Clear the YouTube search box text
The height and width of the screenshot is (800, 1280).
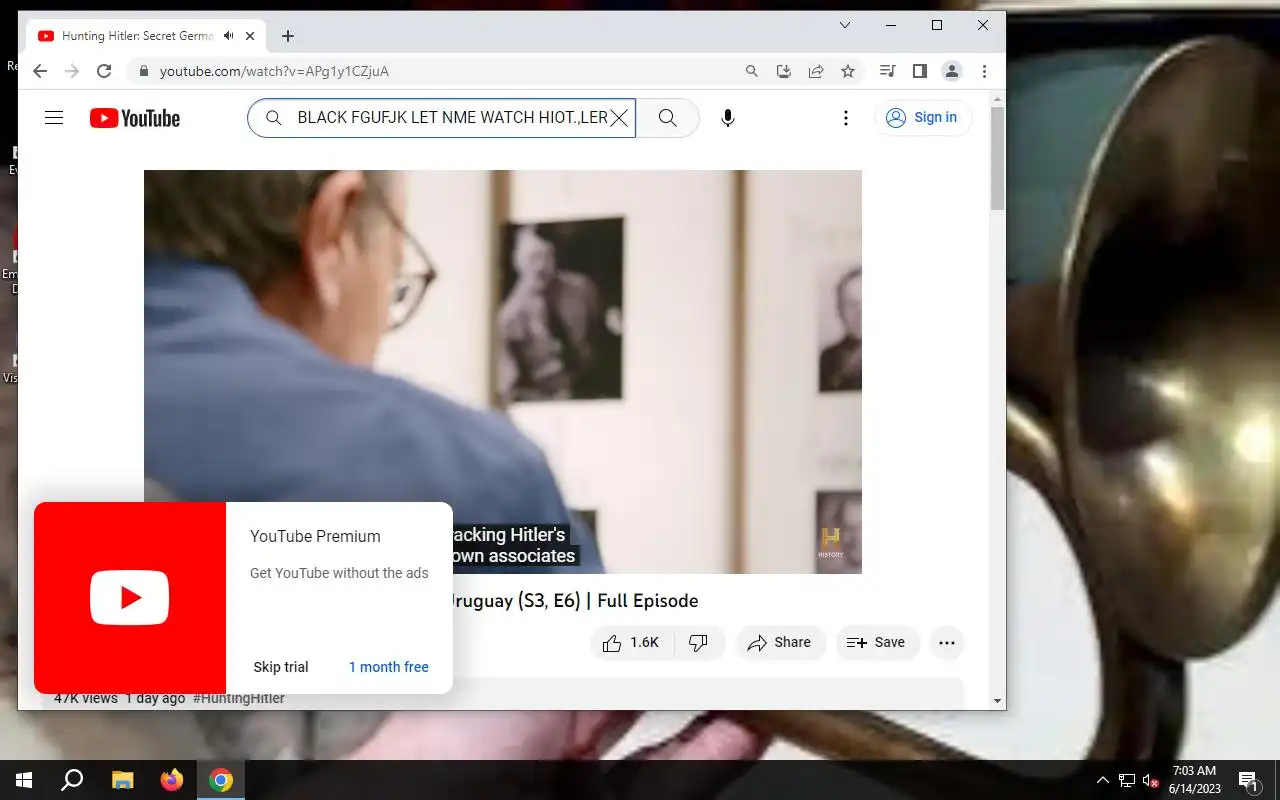[619, 118]
